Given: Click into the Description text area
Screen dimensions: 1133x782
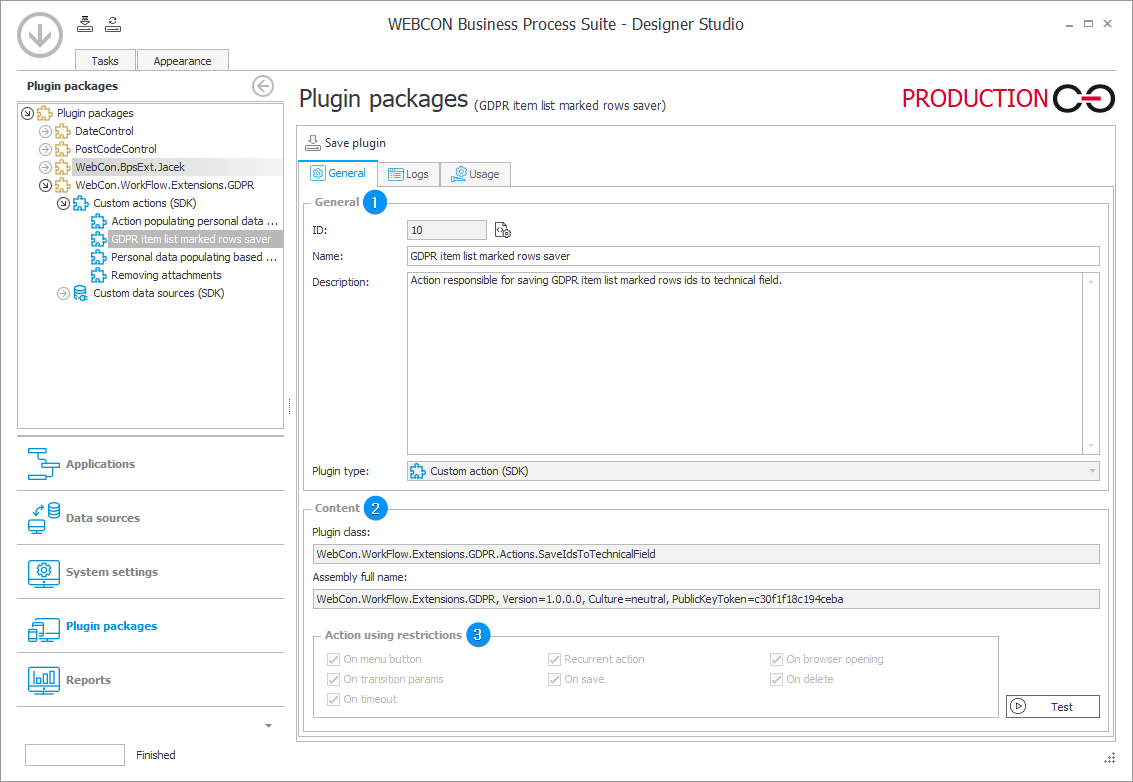Looking at the screenshot, I should point(745,364).
